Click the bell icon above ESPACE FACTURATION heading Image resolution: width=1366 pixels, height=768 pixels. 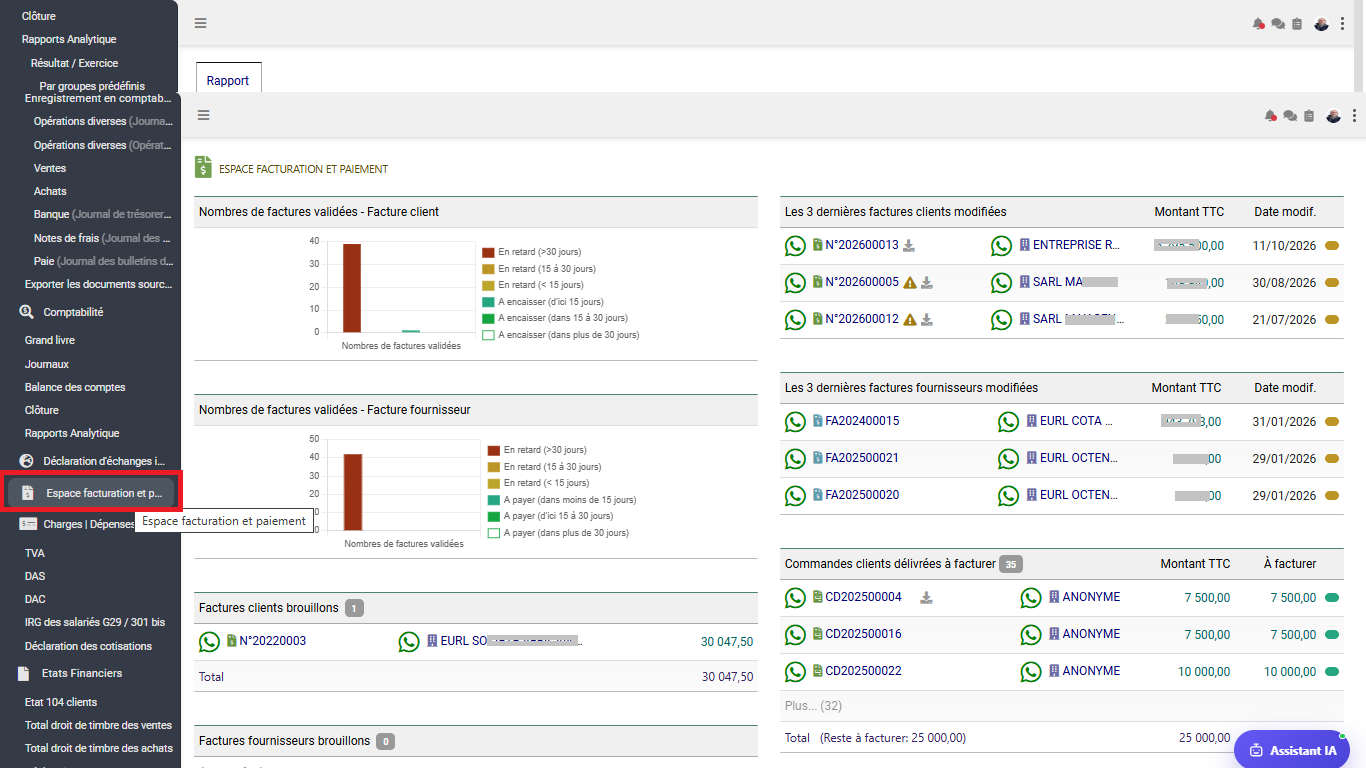click(1270, 116)
